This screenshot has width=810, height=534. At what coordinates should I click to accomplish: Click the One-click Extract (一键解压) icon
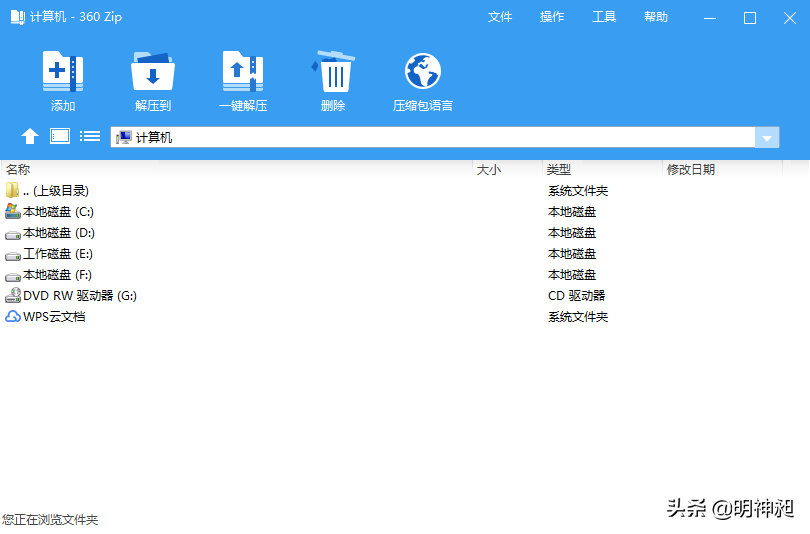pyautogui.click(x=243, y=71)
